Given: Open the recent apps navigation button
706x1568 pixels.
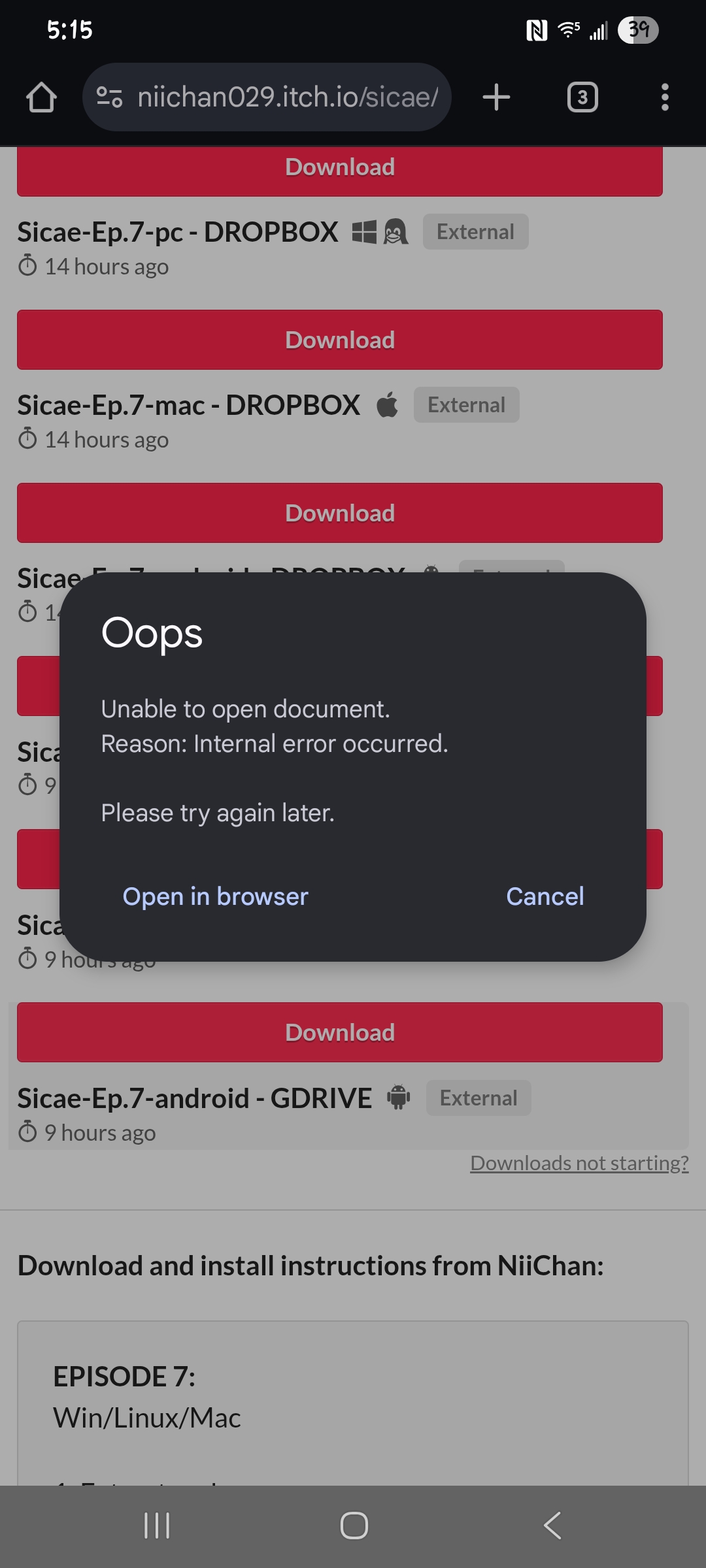Looking at the screenshot, I should tap(157, 1526).
